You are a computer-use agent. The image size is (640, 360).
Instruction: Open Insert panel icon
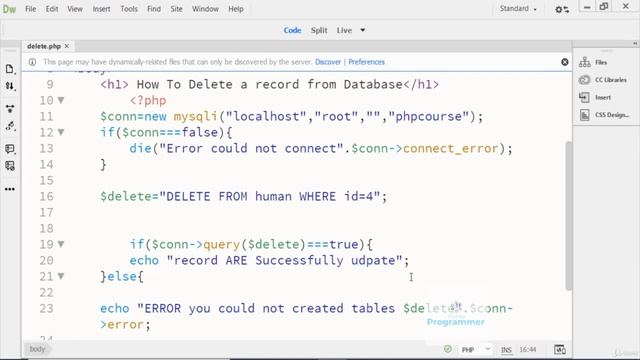[x=584, y=97]
